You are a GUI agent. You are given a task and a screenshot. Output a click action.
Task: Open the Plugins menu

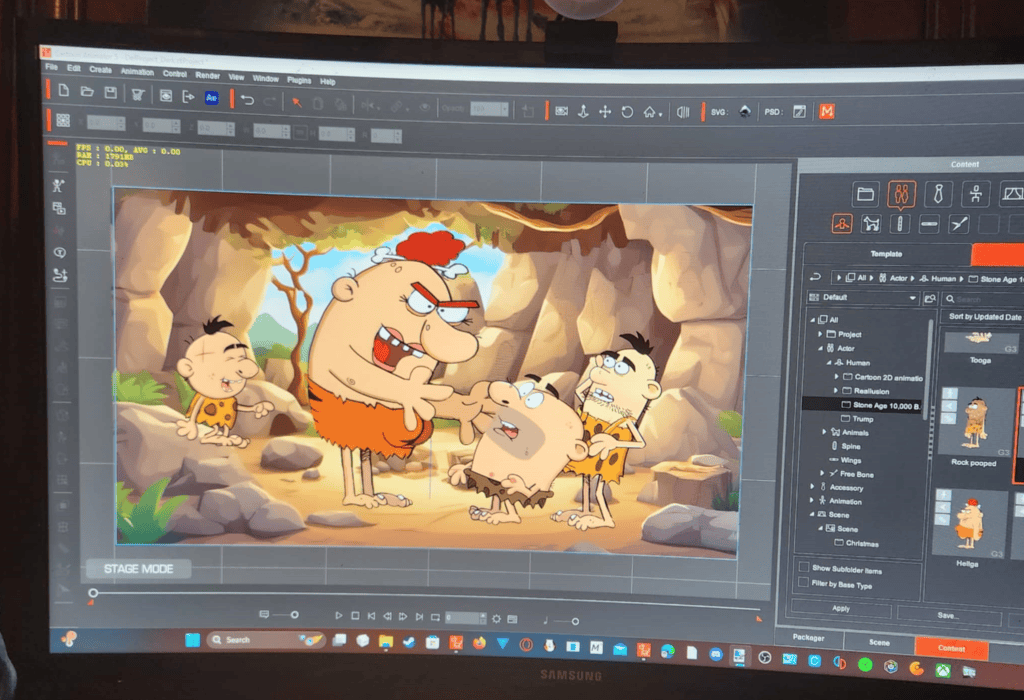(298, 80)
